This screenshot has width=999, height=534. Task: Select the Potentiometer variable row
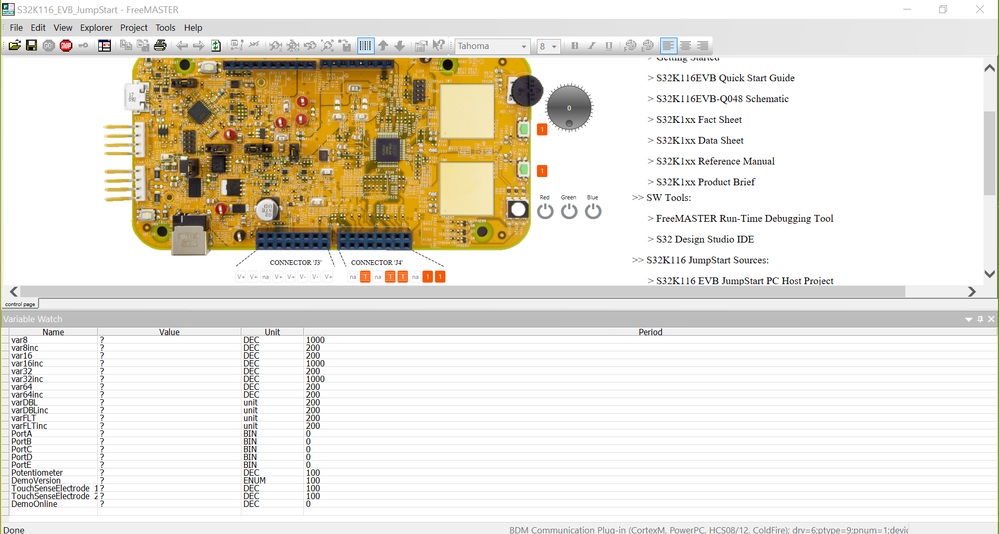click(499, 473)
